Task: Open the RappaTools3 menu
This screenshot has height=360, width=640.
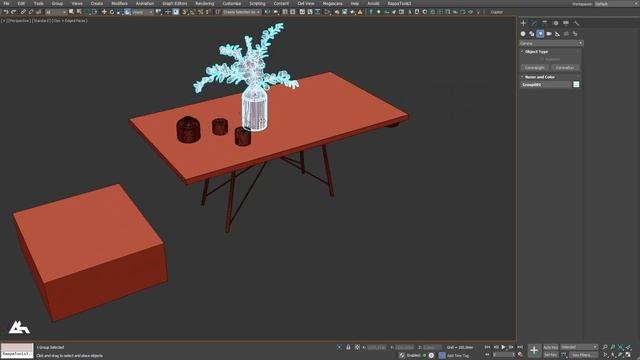Action: pyautogui.click(x=399, y=3)
